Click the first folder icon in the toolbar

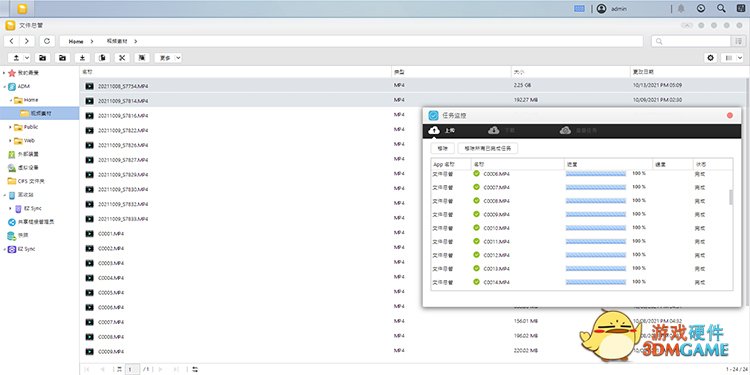pyautogui.click(x=43, y=58)
